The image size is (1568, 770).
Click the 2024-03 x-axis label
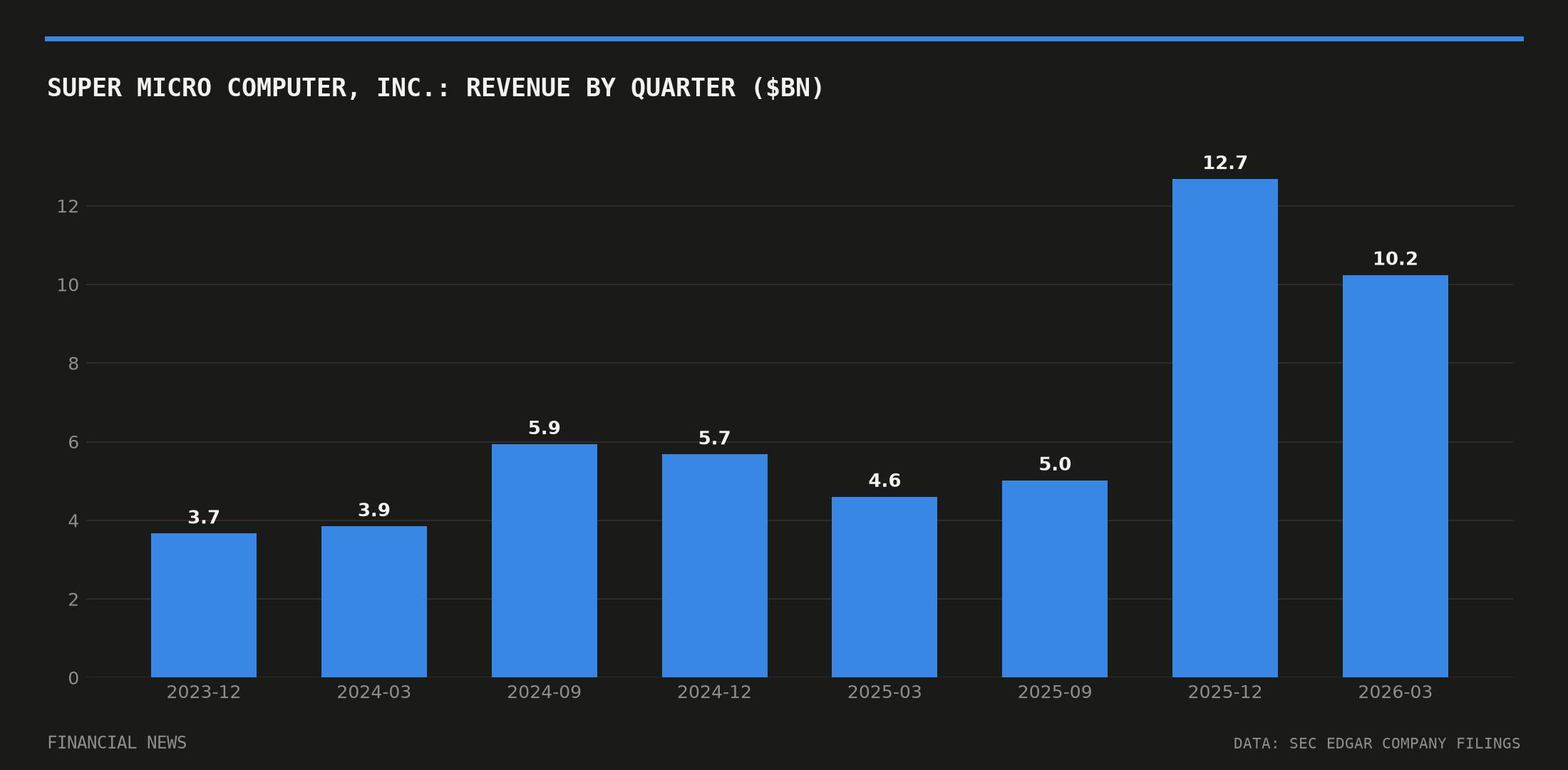pos(374,692)
